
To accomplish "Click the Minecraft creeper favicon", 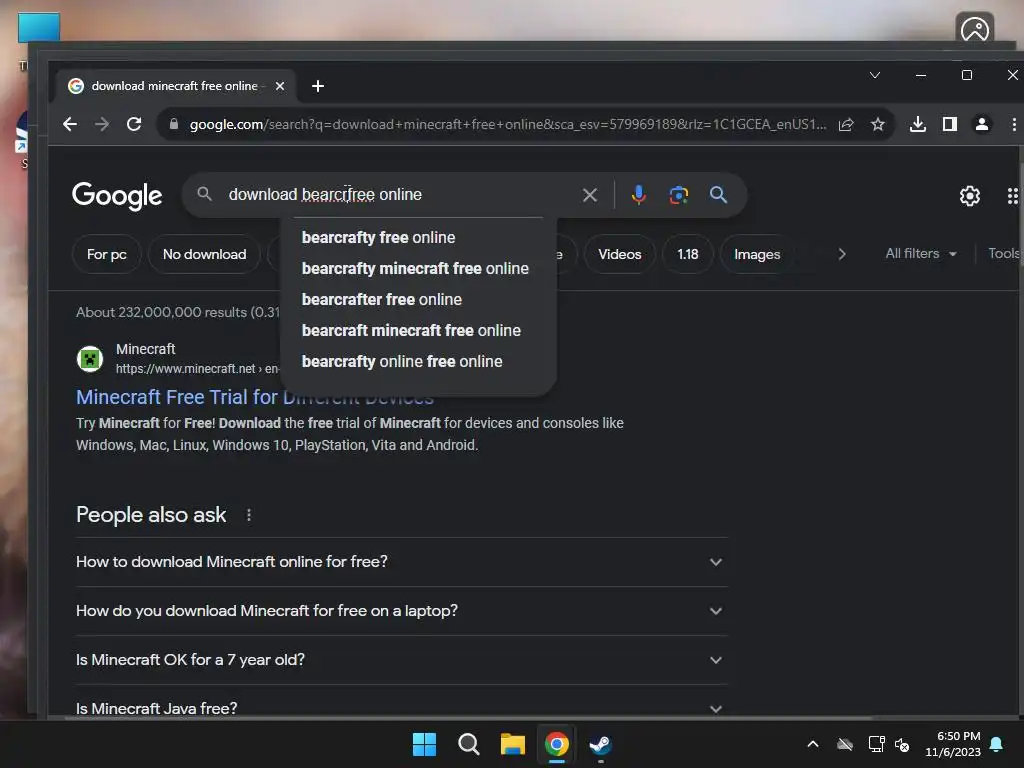I will coord(90,359).
